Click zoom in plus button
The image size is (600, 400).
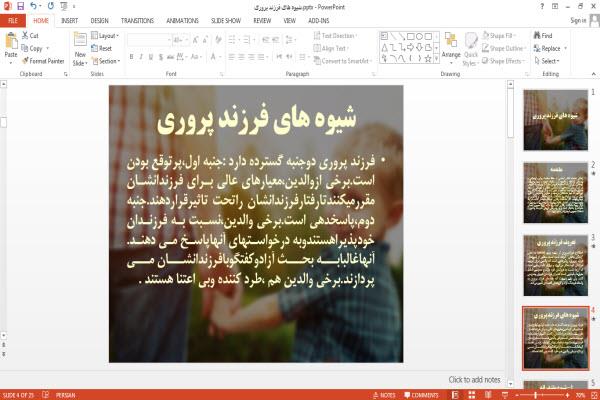(567, 395)
